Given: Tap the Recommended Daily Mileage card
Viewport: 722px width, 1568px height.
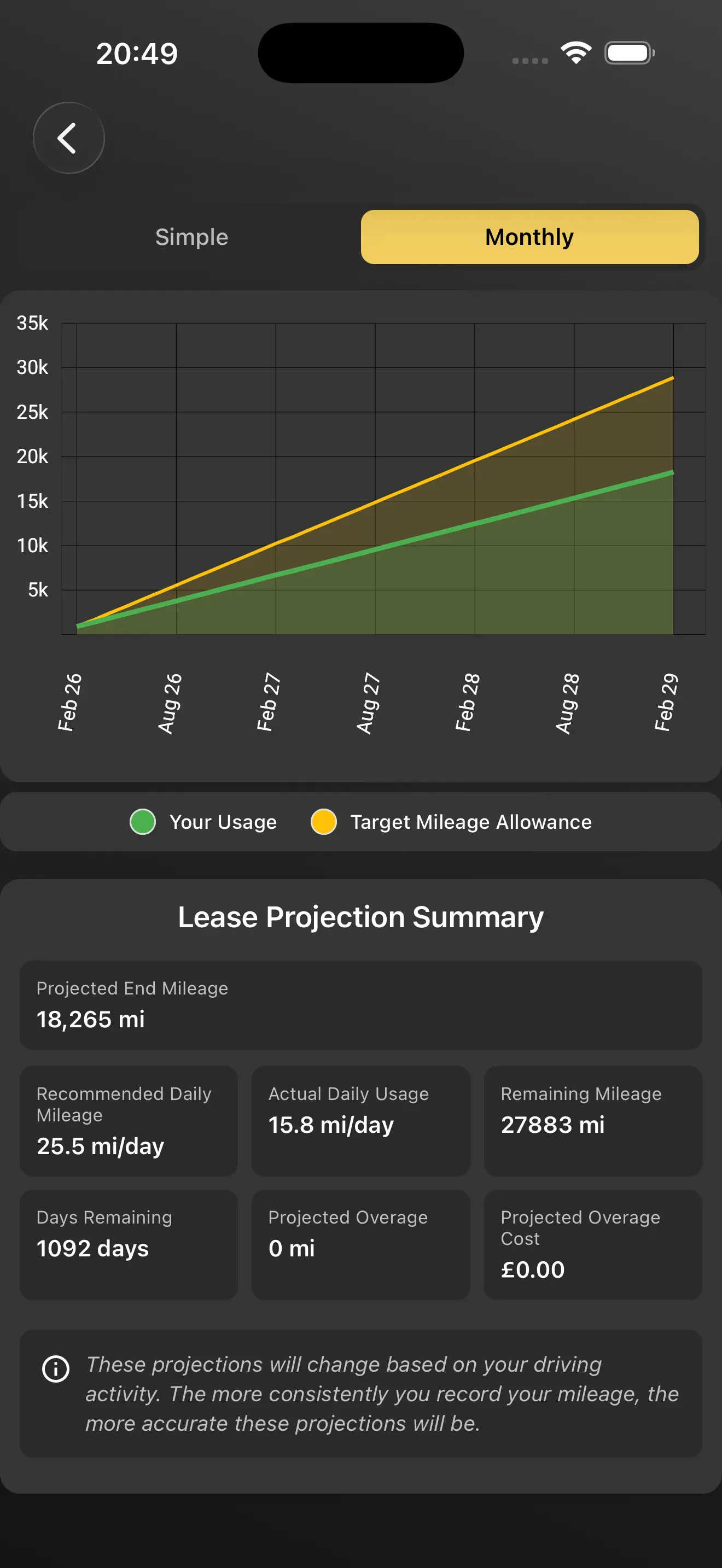Looking at the screenshot, I should point(129,1121).
